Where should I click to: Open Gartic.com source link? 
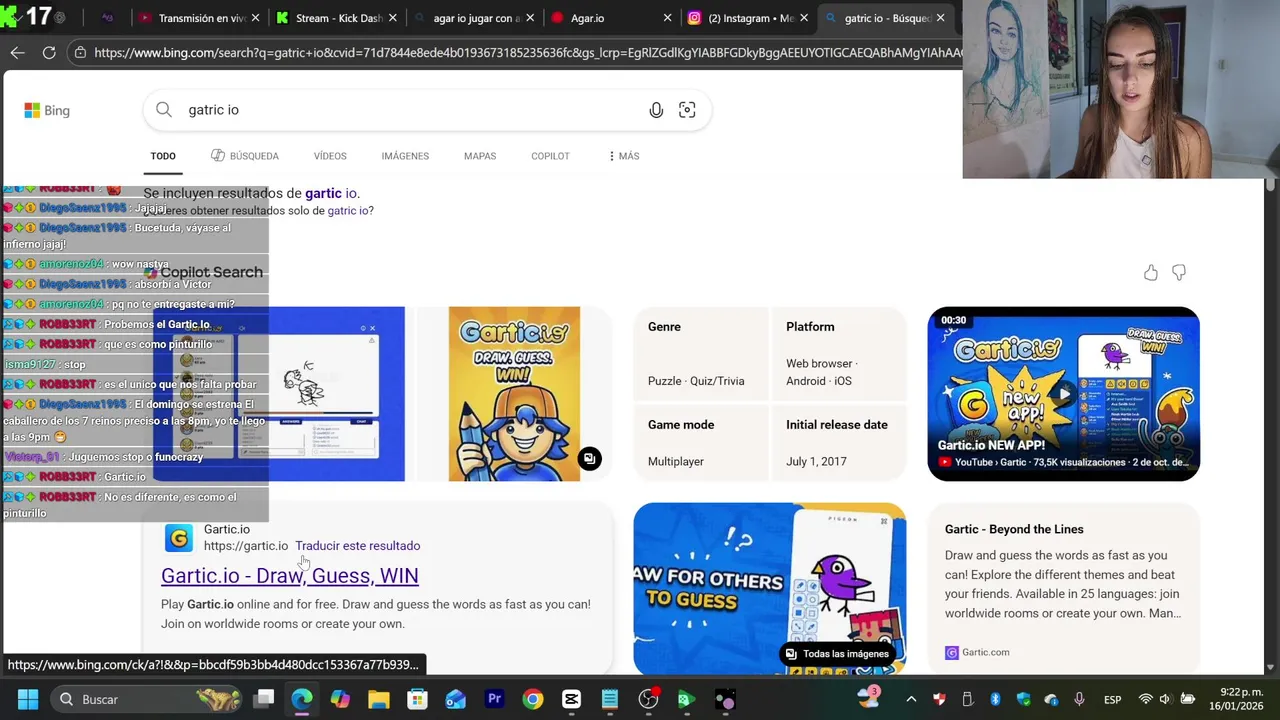[x=977, y=652]
